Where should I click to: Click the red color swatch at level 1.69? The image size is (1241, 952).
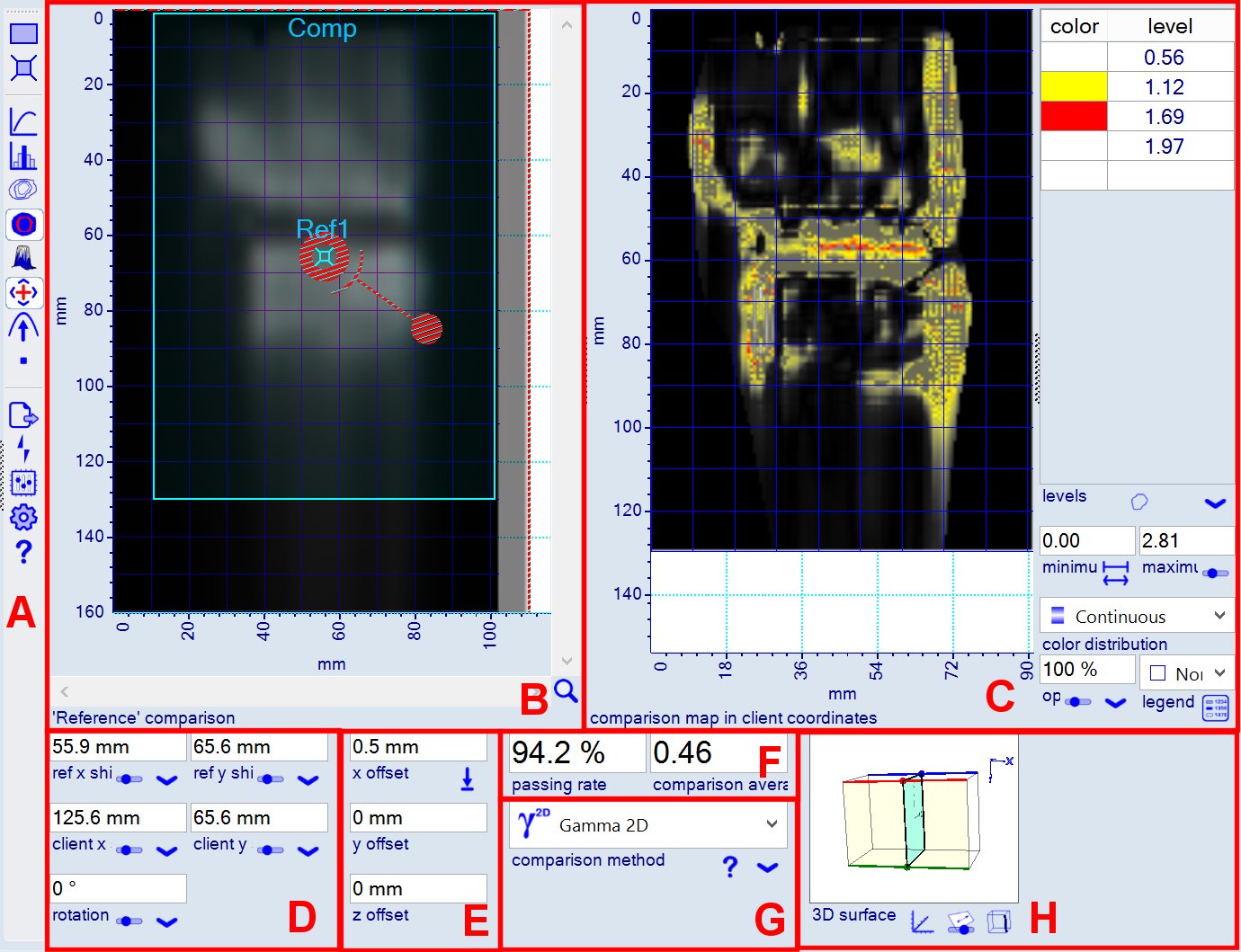[1074, 117]
